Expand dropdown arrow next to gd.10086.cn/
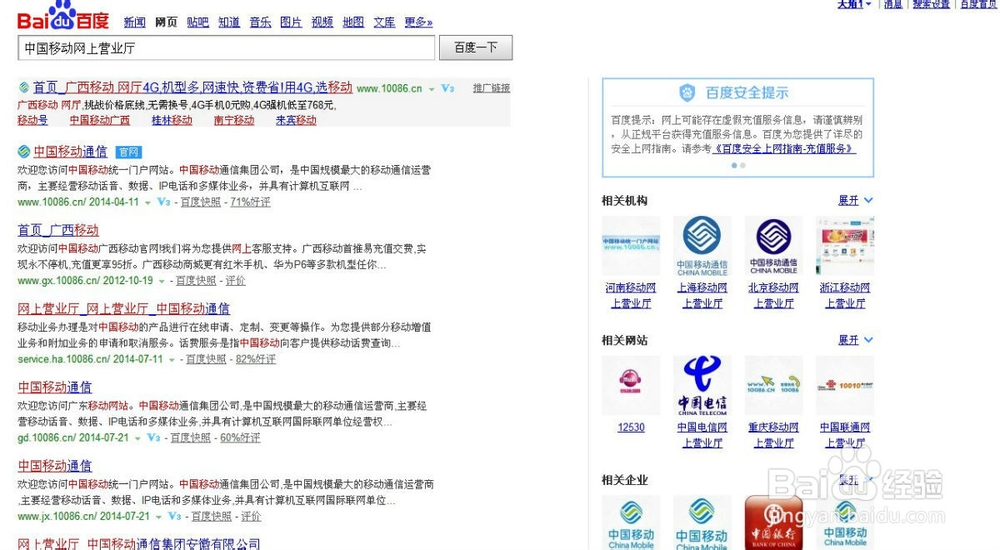This screenshot has height=550, width=1000. 138,438
